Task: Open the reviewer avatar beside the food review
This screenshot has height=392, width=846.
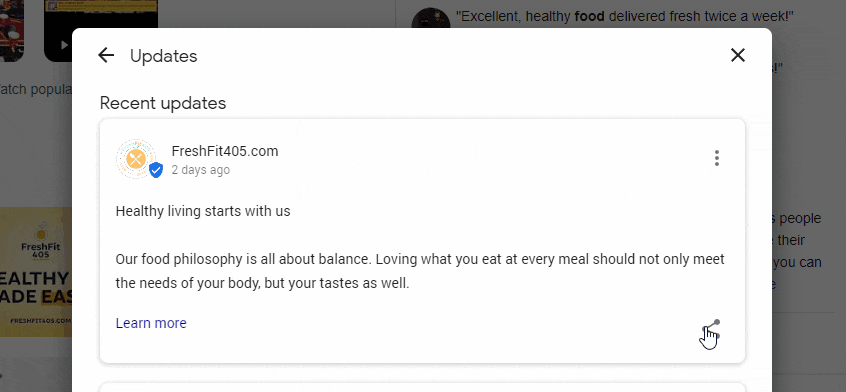Action: click(431, 19)
